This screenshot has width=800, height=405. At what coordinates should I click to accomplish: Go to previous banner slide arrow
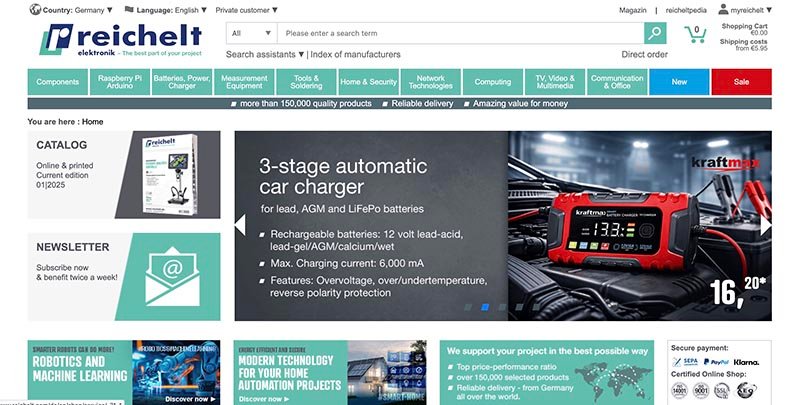point(240,225)
